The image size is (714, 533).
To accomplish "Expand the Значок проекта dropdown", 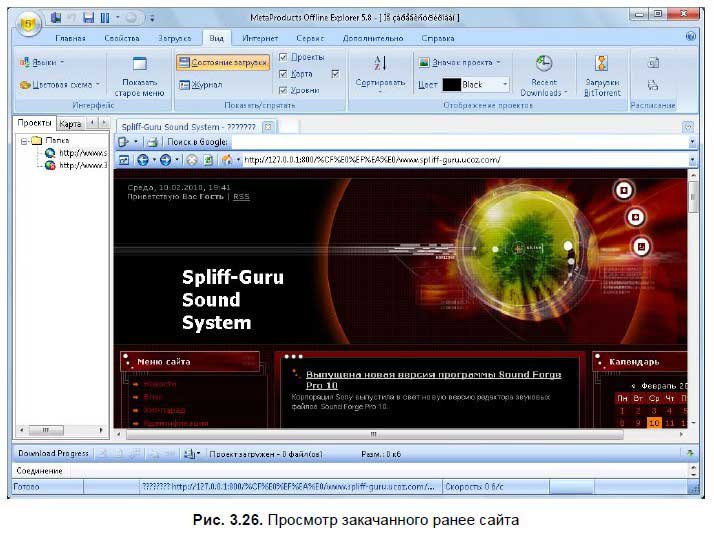I will pos(498,62).
